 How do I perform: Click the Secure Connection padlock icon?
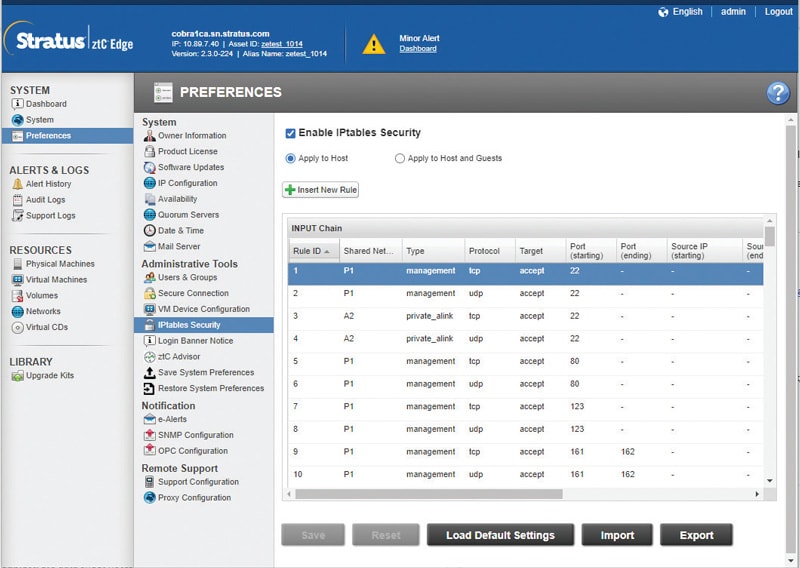click(149, 293)
